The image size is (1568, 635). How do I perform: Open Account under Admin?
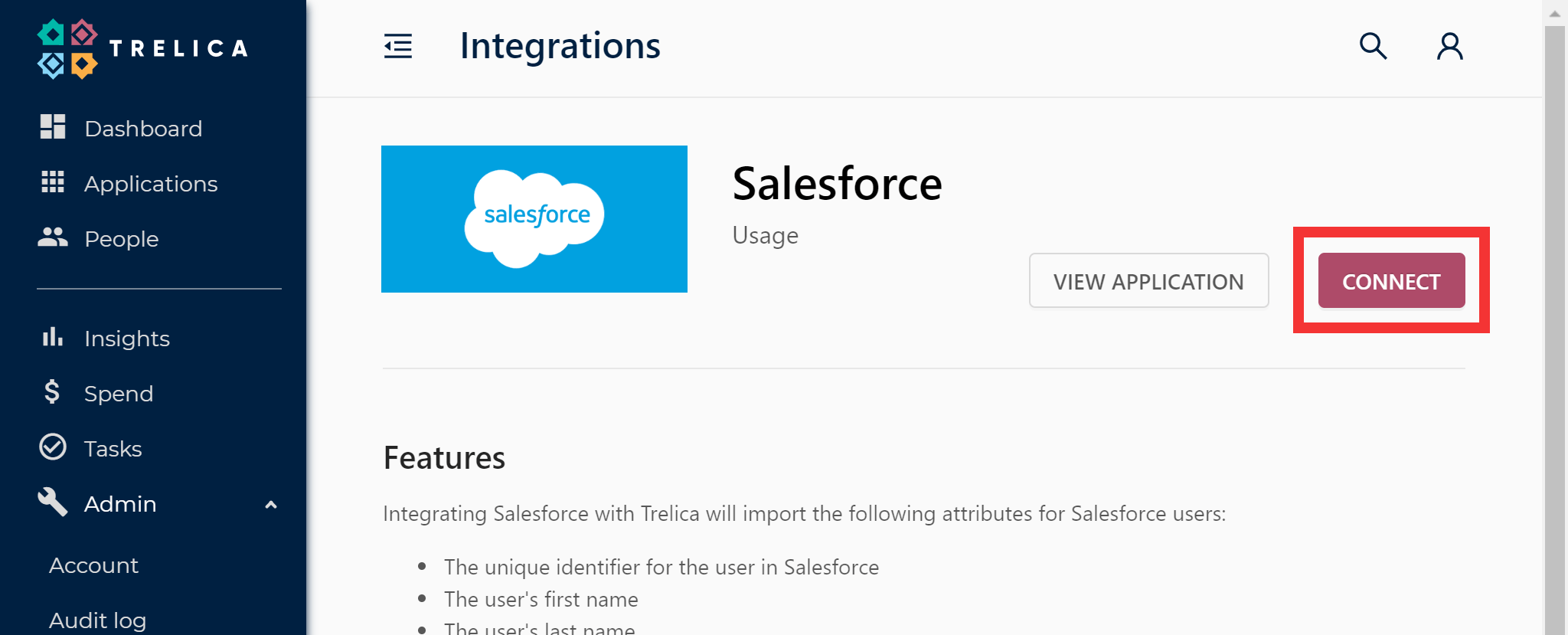coord(93,565)
